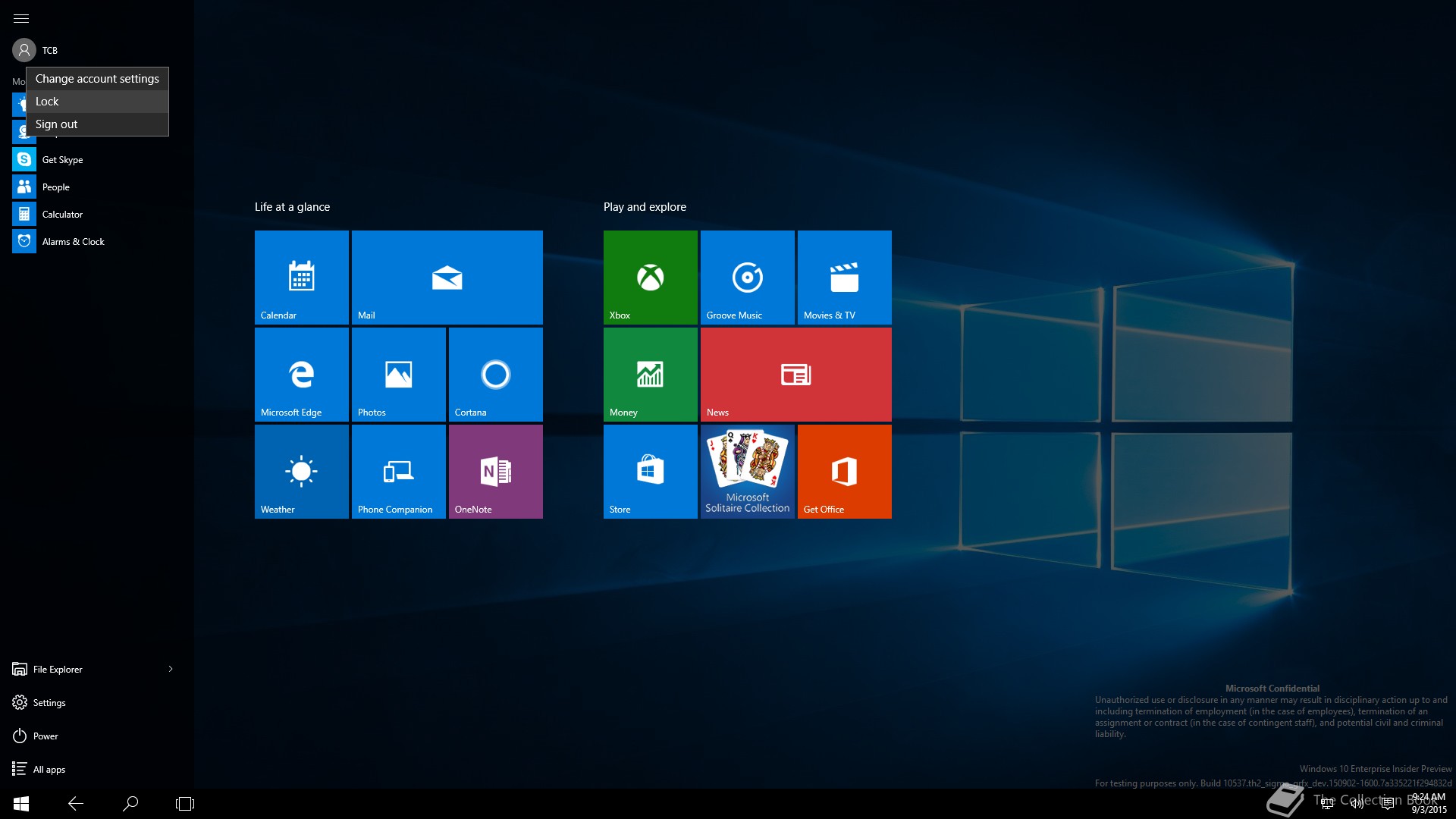Open the Action Center notification icon
Image resolution: width=1456 pixels, height=819 pixels.
[x=1388, y=804]
